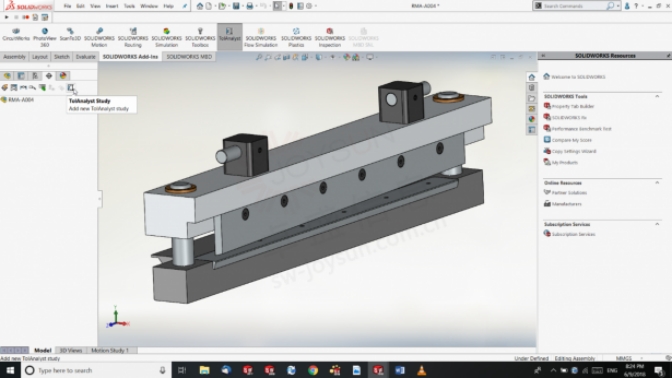Open the DimXpert Manager tab icon

[49, 76]
